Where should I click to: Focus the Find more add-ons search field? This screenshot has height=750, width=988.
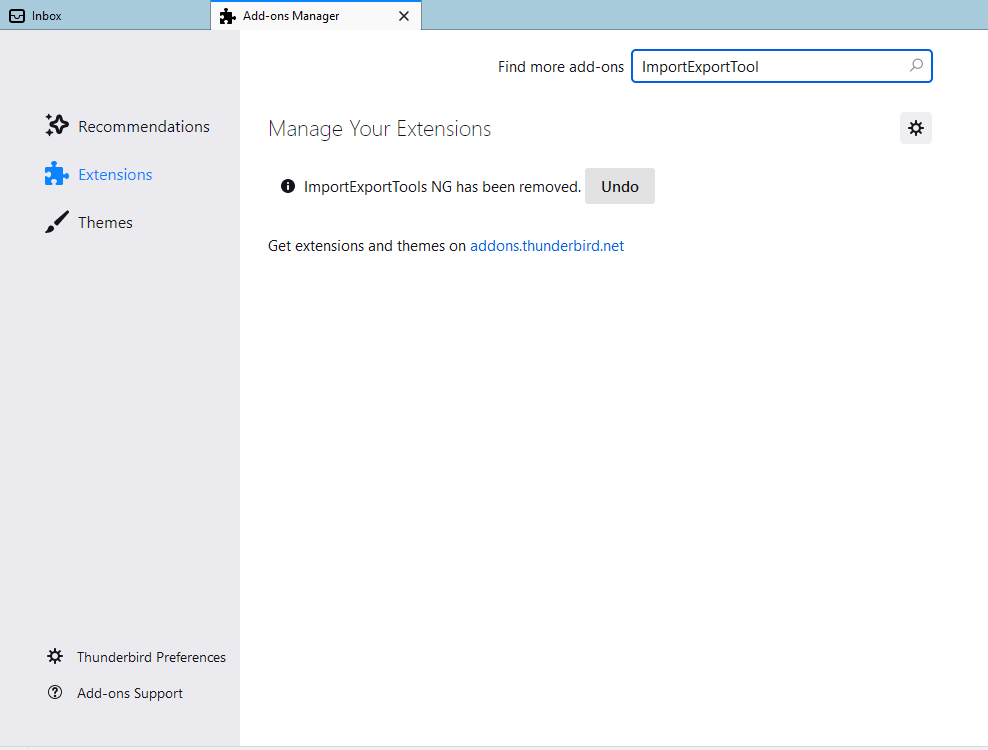781,66
